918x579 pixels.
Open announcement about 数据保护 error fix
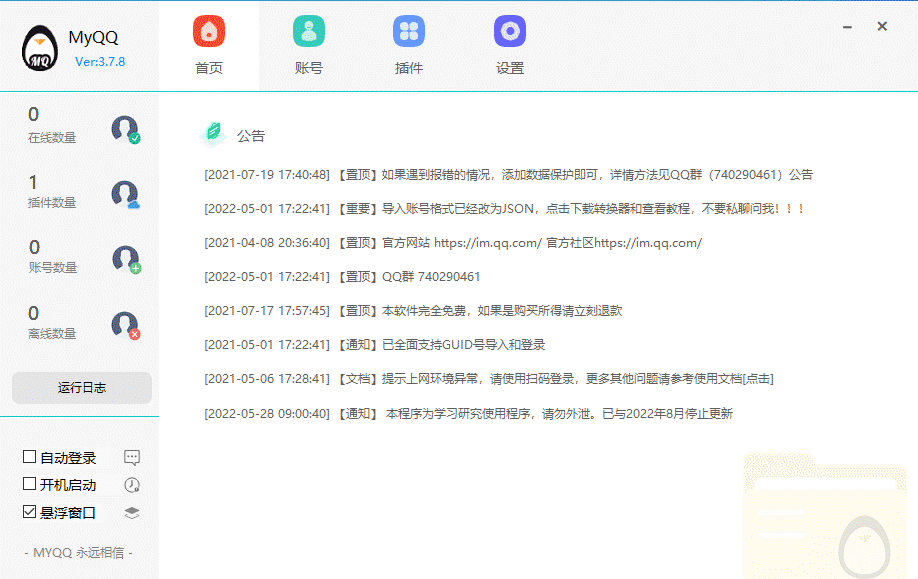pyautogui.click(x=508, y=174)
